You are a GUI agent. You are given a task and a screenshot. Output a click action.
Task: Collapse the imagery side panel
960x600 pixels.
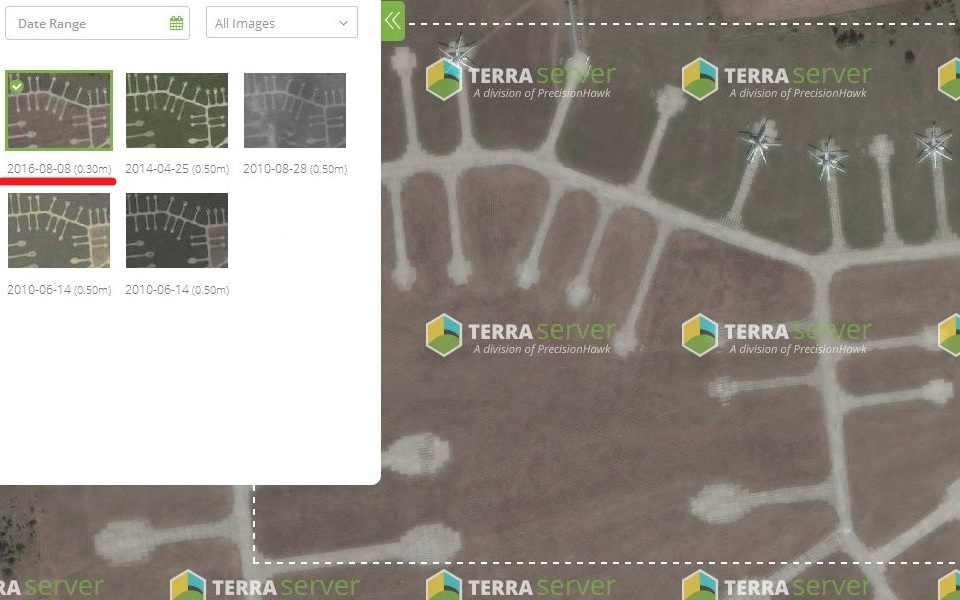[393, 21]
